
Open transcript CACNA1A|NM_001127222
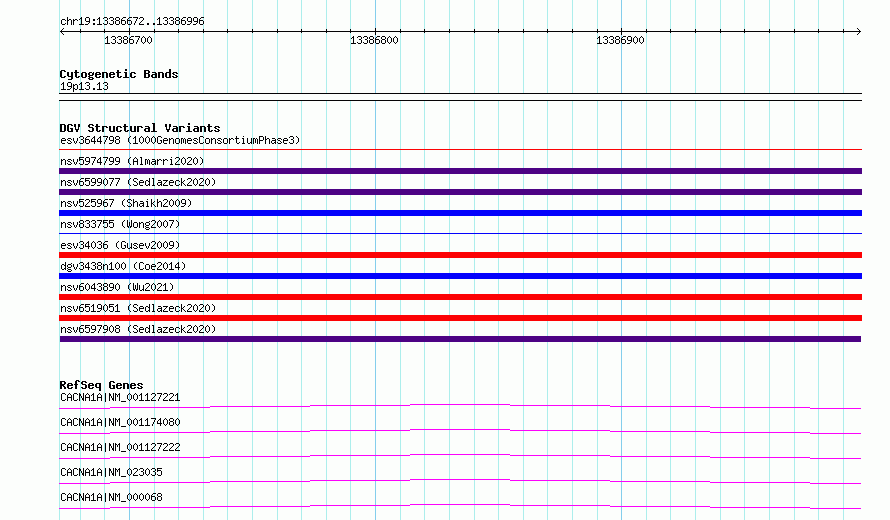120,447
